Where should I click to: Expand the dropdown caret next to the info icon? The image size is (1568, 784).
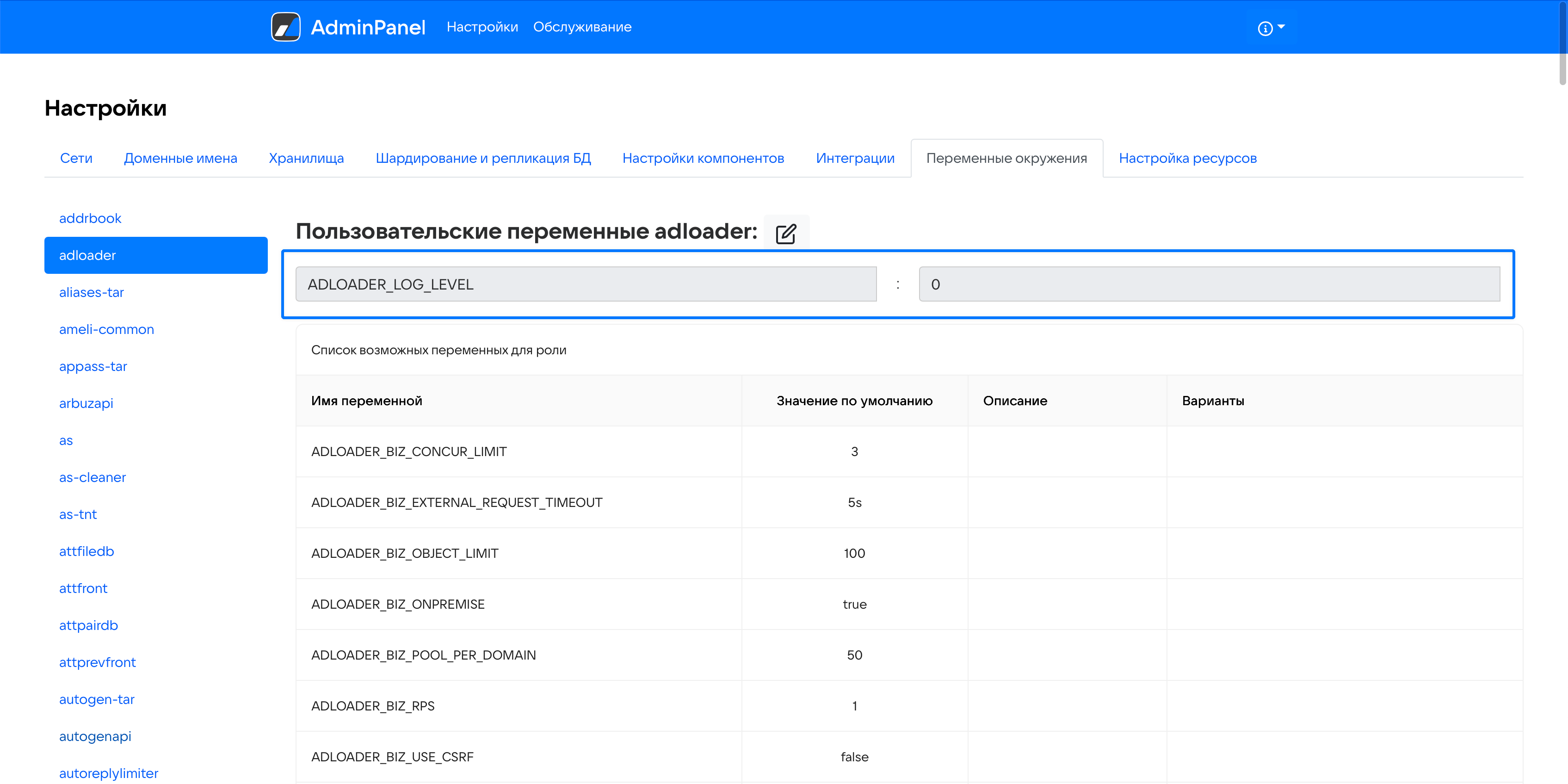point(1281,27)
